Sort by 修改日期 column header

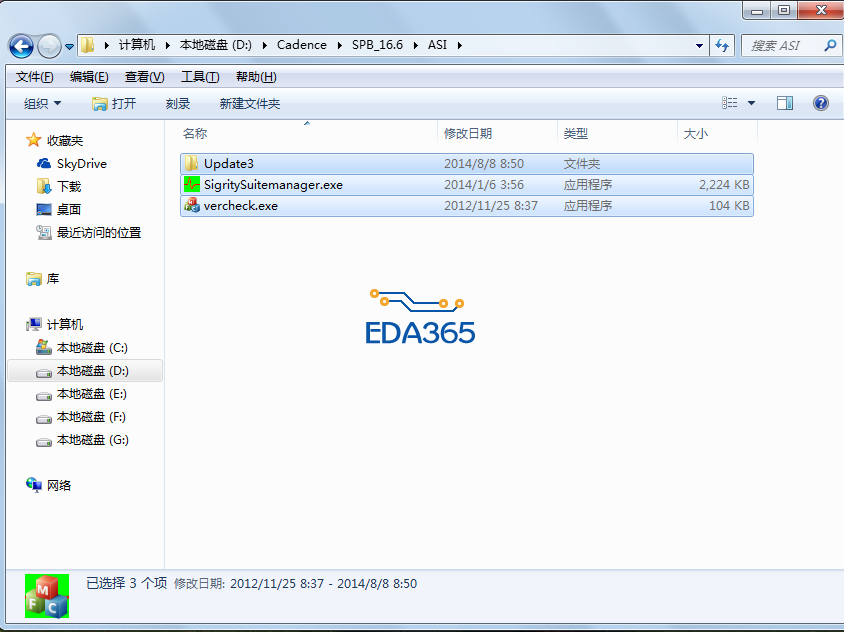(468, 134)
